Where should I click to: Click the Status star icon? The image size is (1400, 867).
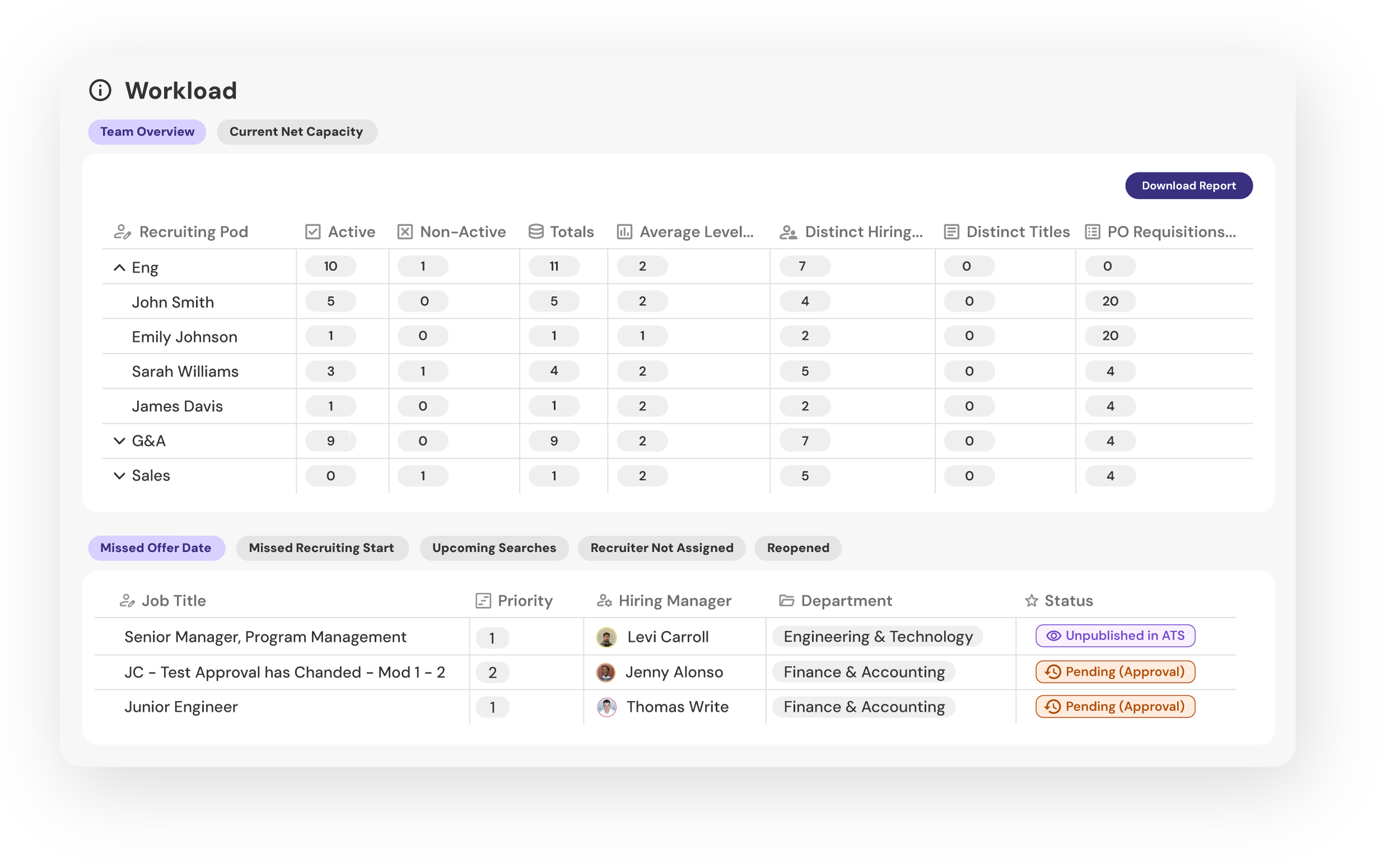pos(1031,600)
